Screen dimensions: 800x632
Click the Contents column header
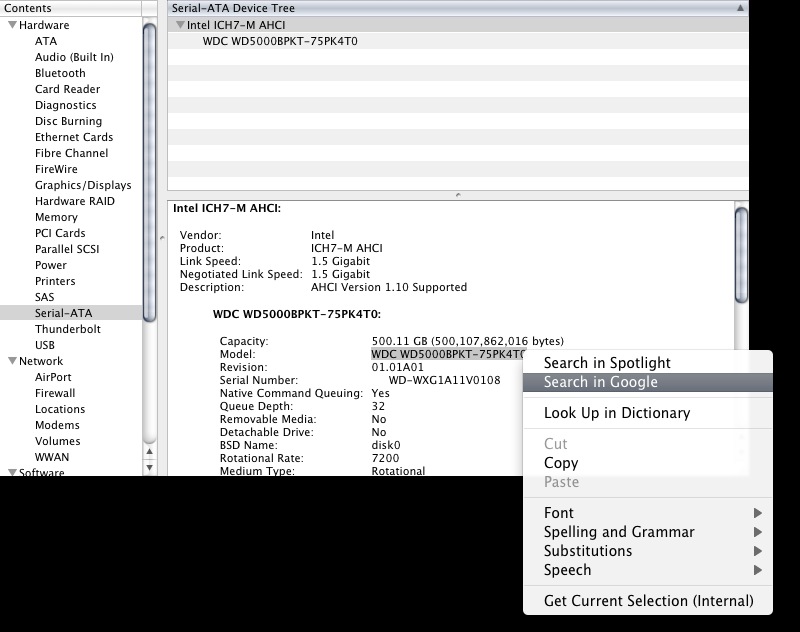(71, 8)
